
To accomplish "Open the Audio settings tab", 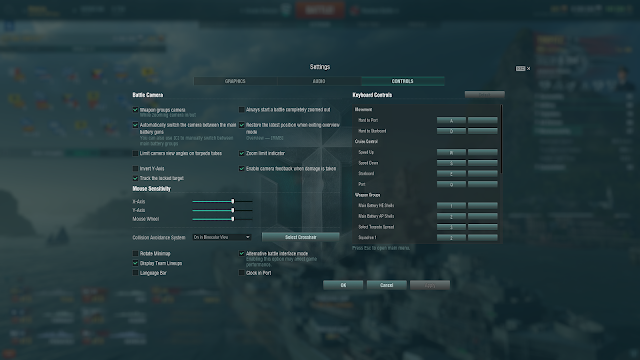I will pyautogui.click(x=319, y=81).
